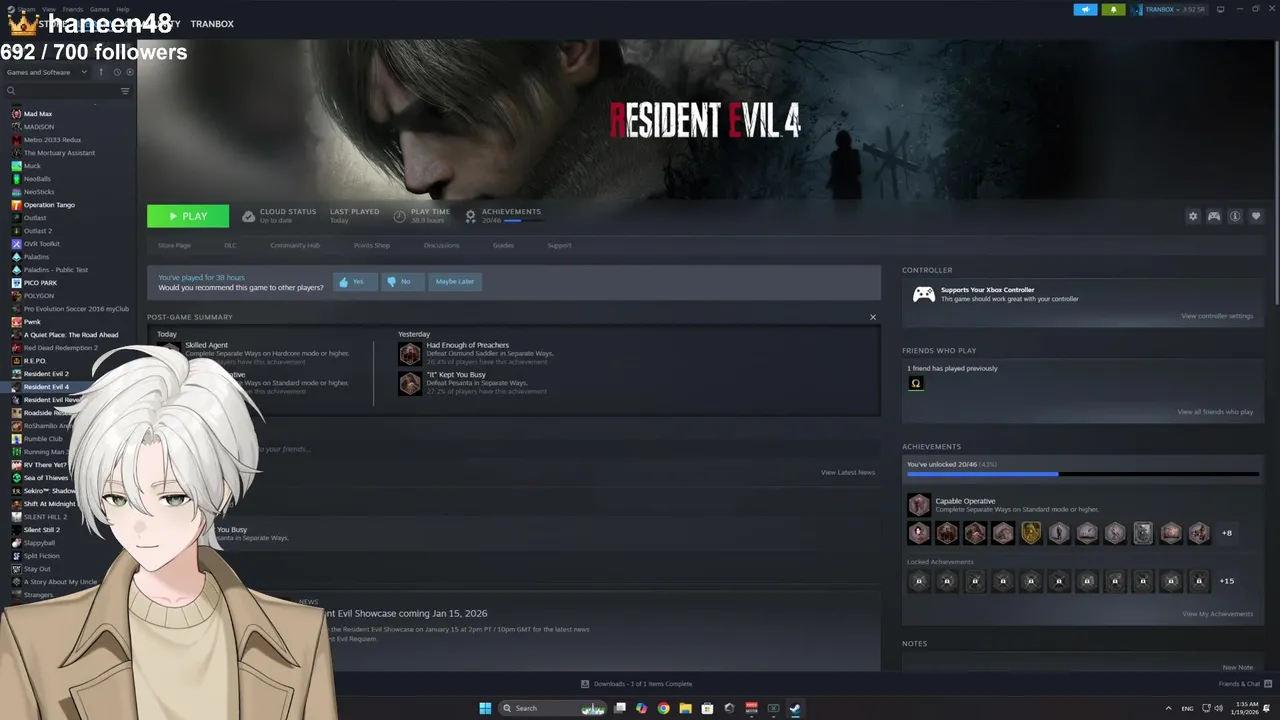The height and width of the screenshot is (720, 1280).
Task: Click the achievements progress bar
Action: coord(1082,474)
